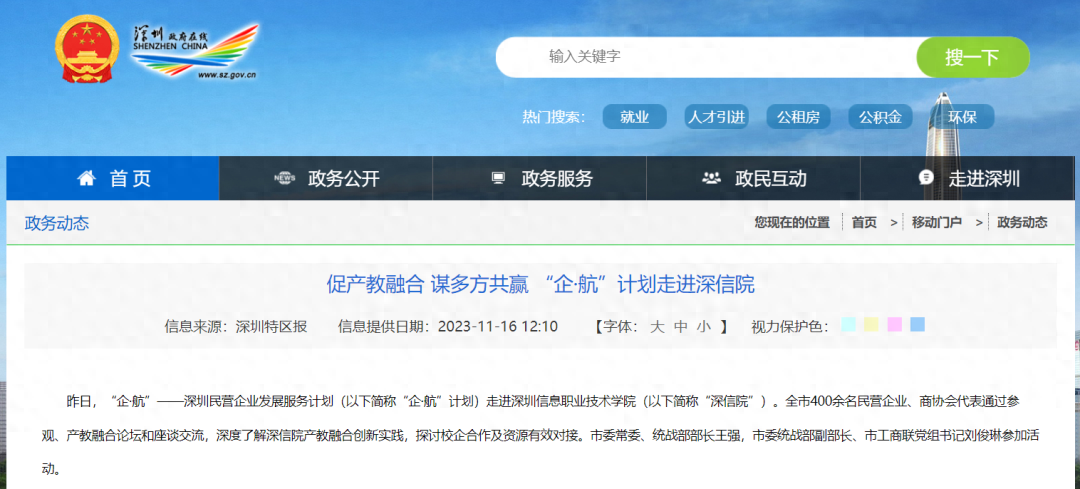
Task: Click the house icon beside 首页
Action: [x=87, y=178]
